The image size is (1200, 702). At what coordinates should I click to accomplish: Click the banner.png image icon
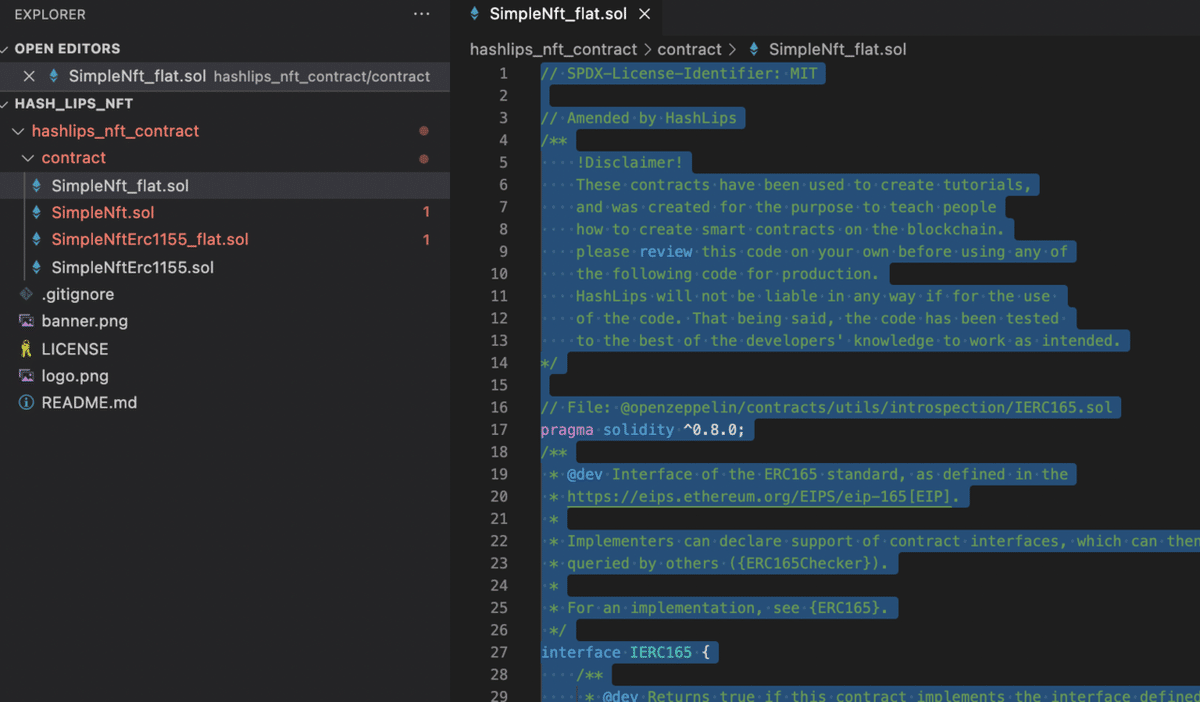[26, 321]
